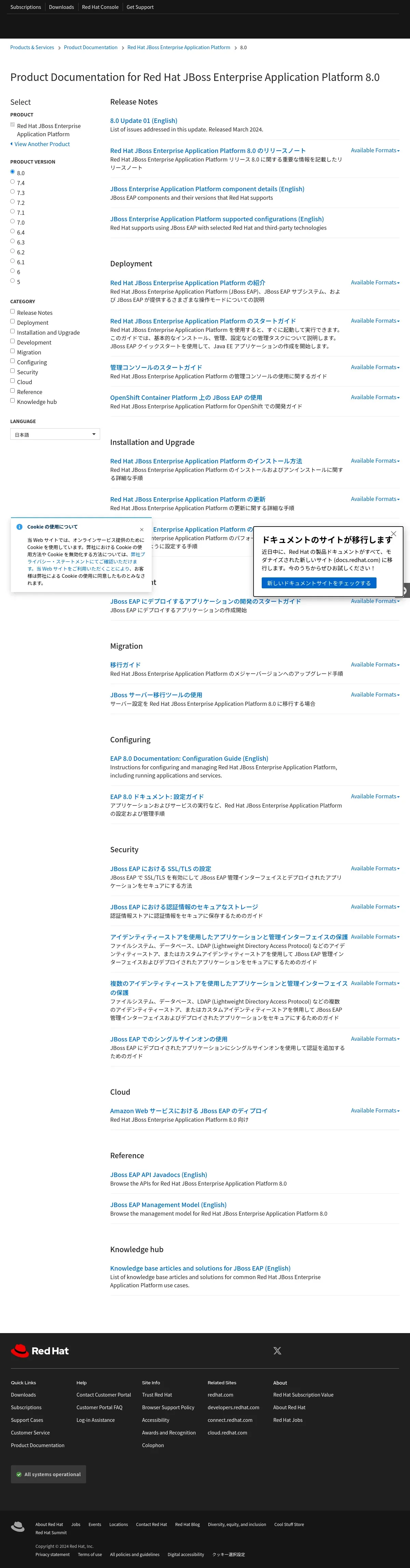Click Cool Stuff Store bottom link
The width and height of the screenshot is (410, 1568).
pos(289,1524)
